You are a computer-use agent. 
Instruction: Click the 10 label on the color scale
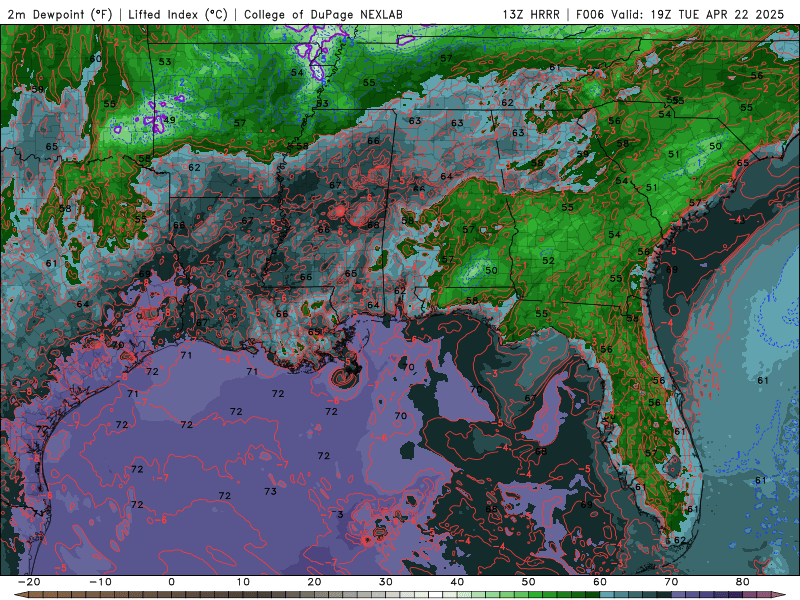(x=243, y=582)
